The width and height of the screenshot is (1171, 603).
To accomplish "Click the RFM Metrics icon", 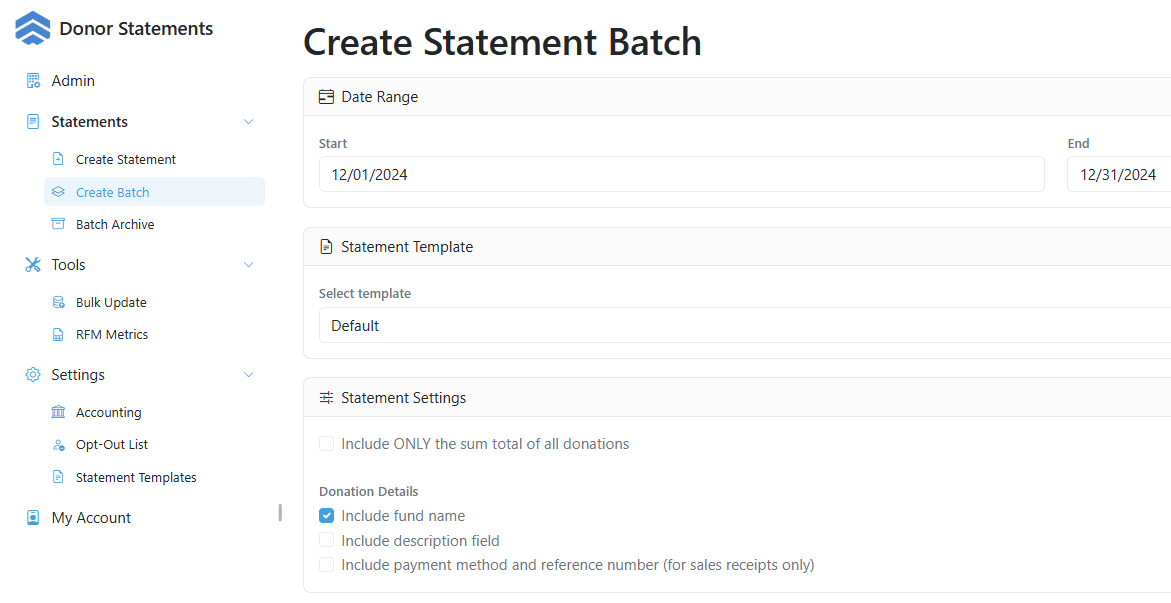I will [59, 333].
